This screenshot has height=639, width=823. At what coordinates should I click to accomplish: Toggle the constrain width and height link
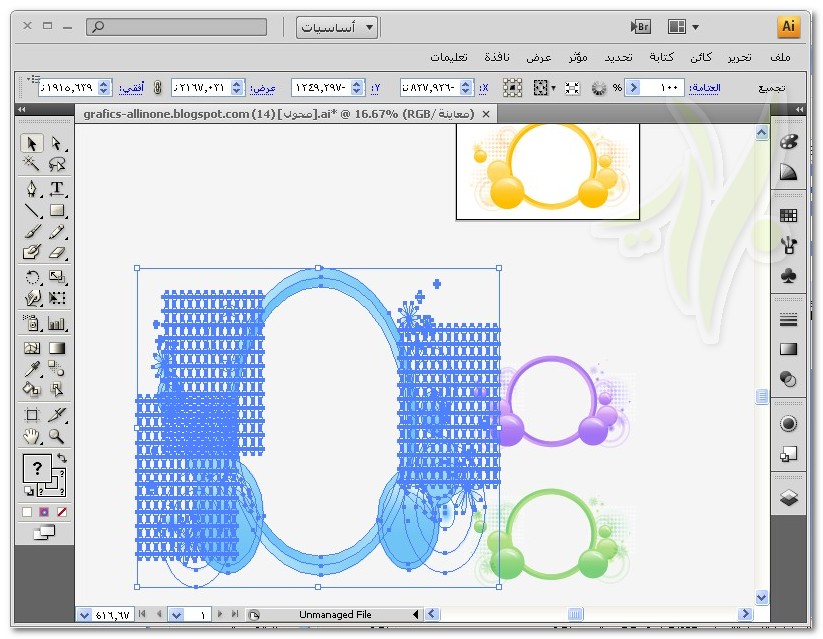157,88
